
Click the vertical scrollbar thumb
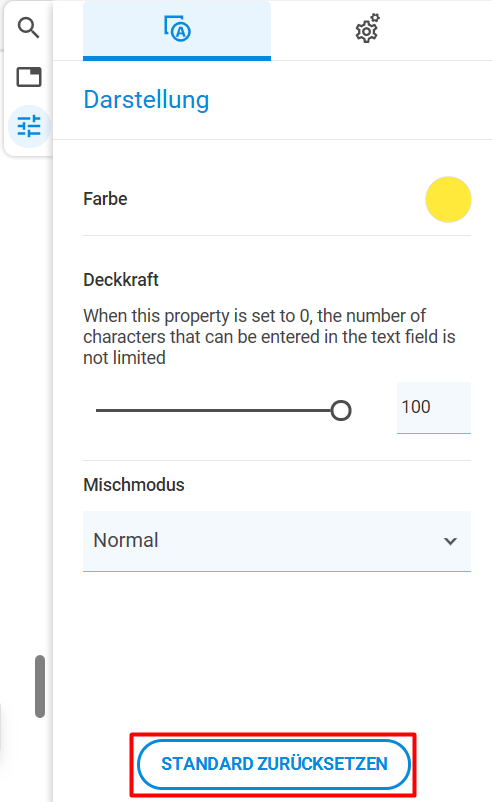[40, 686]
